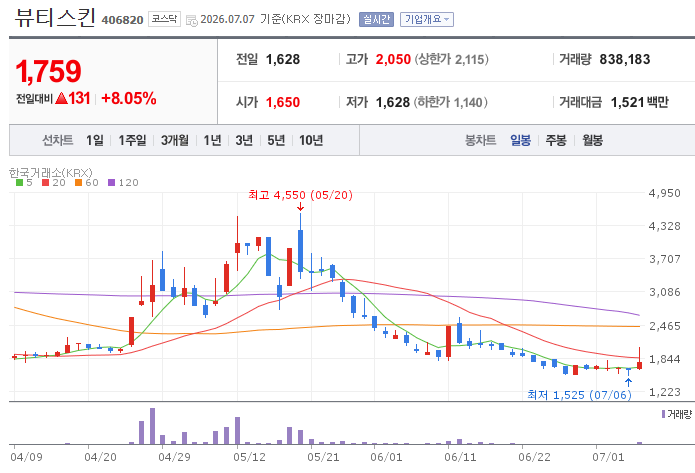Click the lower limit price 하한가 1,140
This screenshot has width=695, height=473.
coord(451,102)
